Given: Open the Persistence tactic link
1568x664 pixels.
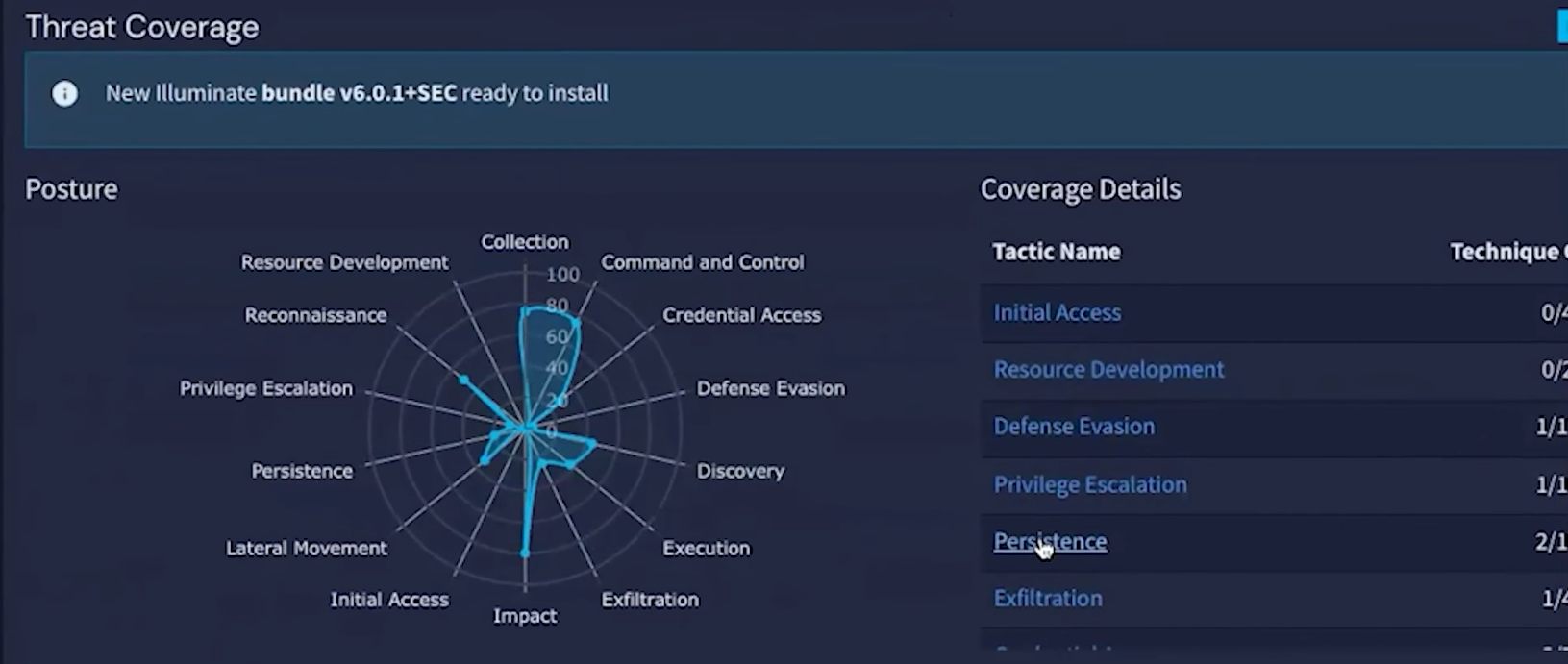Looking at the screenshot, I should 1050,541.
